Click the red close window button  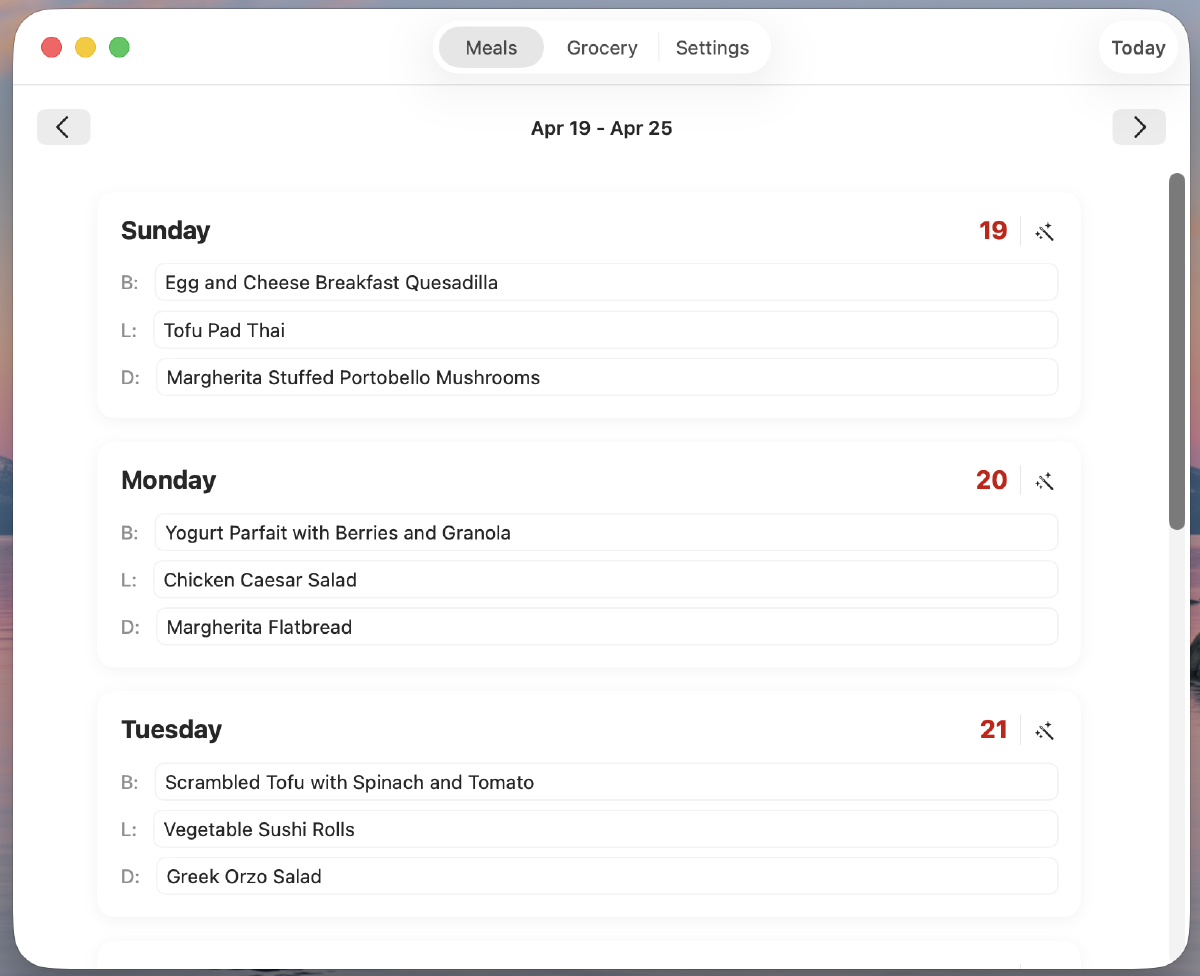pyautogui.click(x=51, y=47)
